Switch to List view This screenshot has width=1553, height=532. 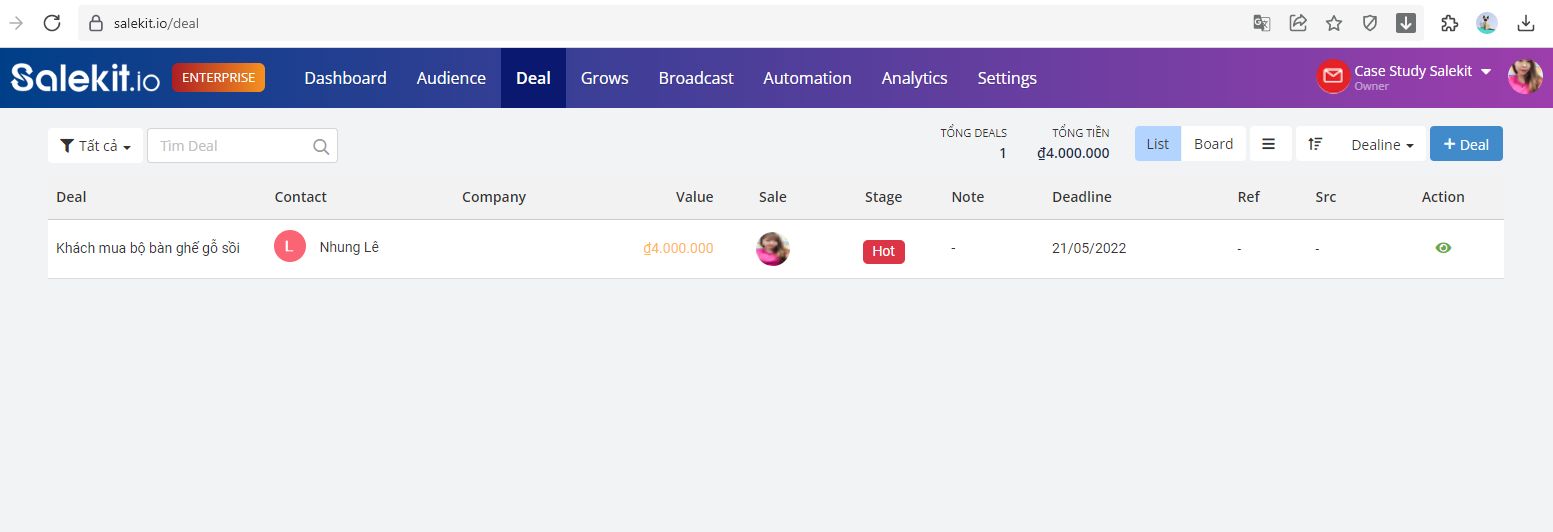[x=1158, y=144]
